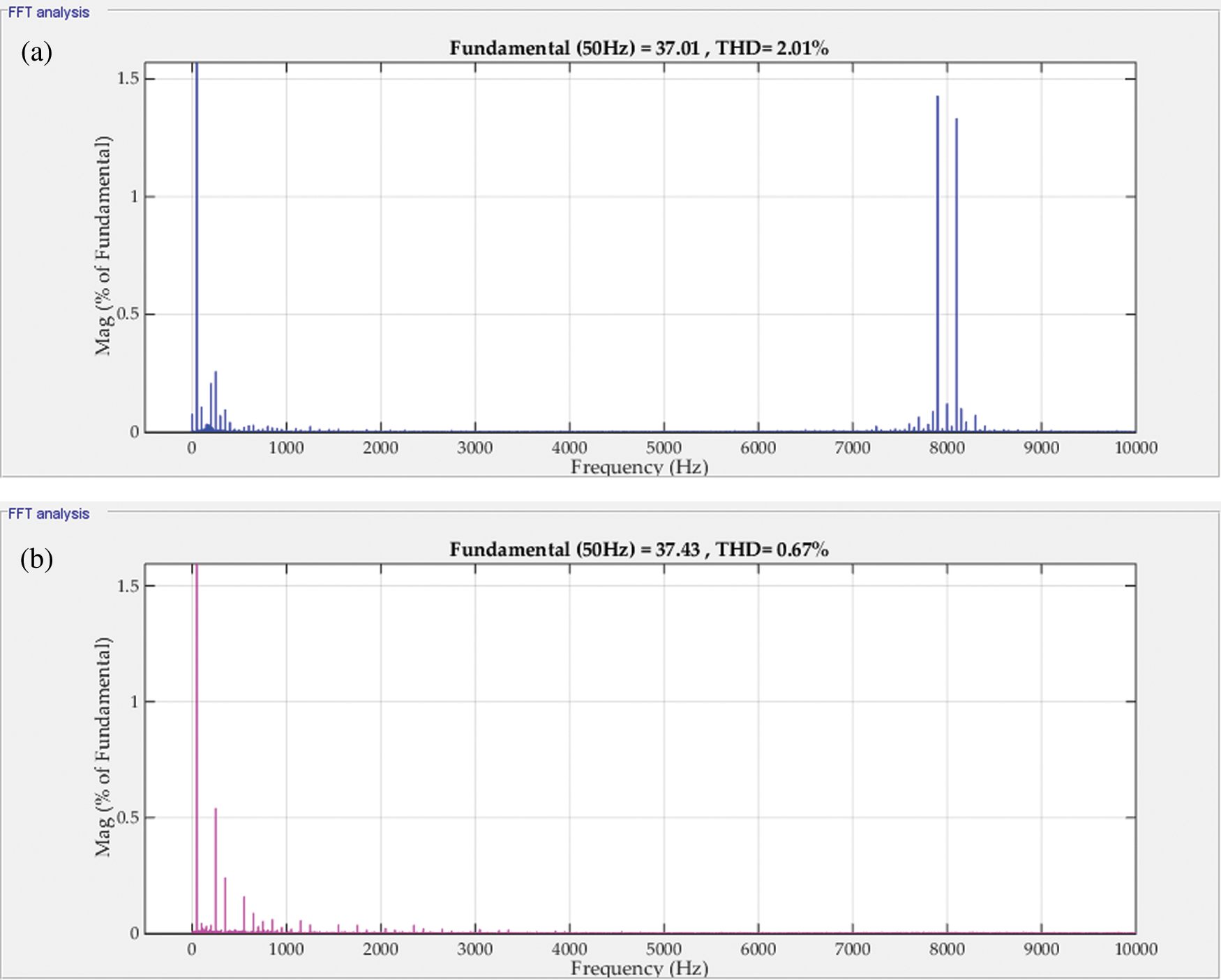Click the (b) subplot label
Viewport: 1221px width, 980px height.
point(36,559)
